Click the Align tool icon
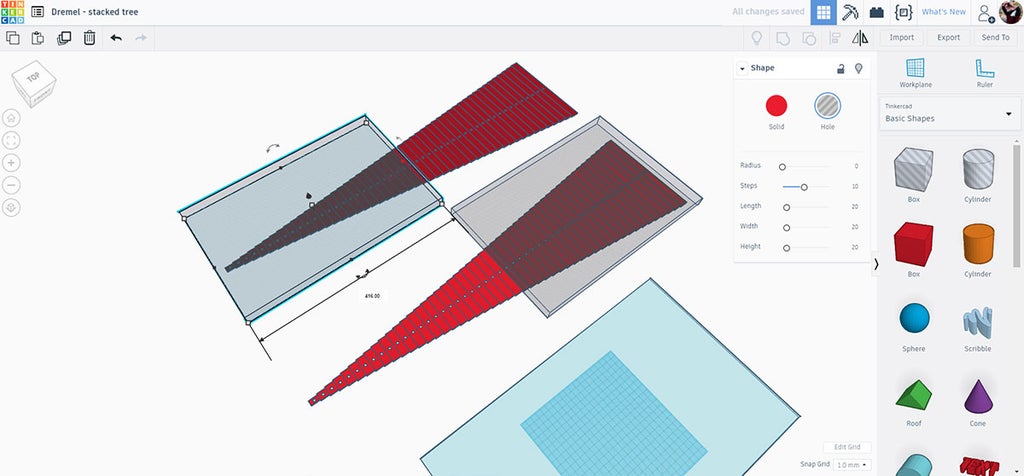This screenshot has height=476, width=1024. click(835, 38)
